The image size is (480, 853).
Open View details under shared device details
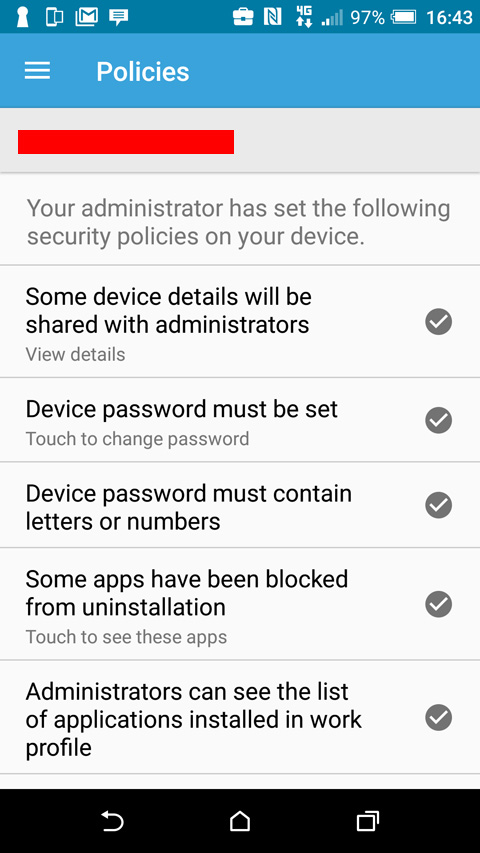75,354
